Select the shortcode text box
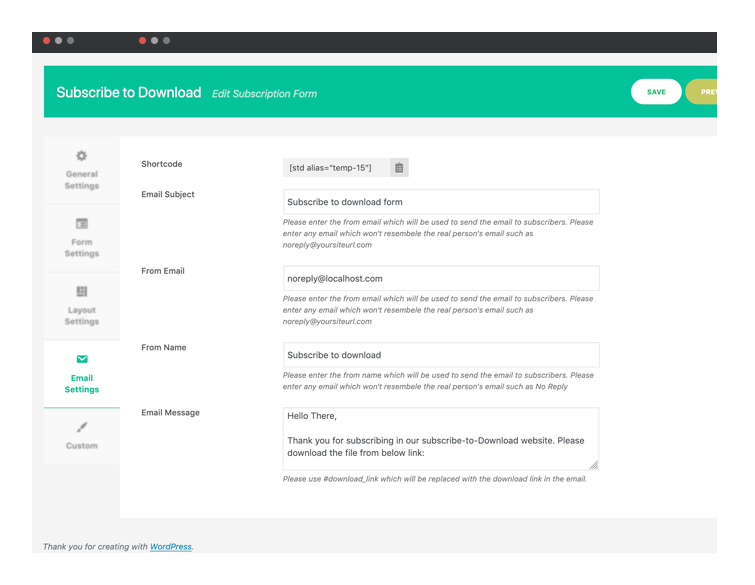This screenshot has width=755, height=585. [335, 168]
